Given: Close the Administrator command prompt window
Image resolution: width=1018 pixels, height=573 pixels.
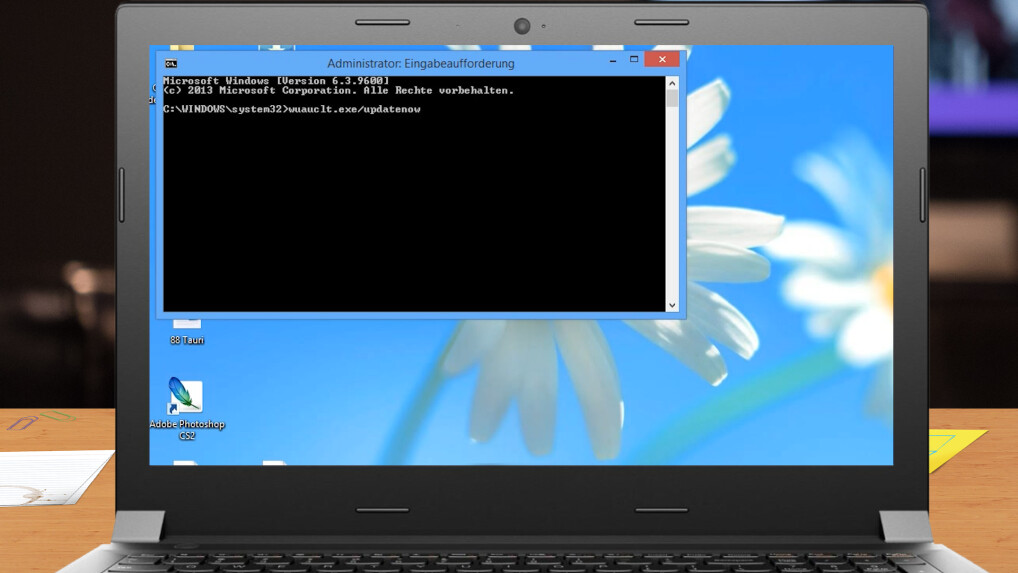Looking at the screenshot, I should coord(662,60).
